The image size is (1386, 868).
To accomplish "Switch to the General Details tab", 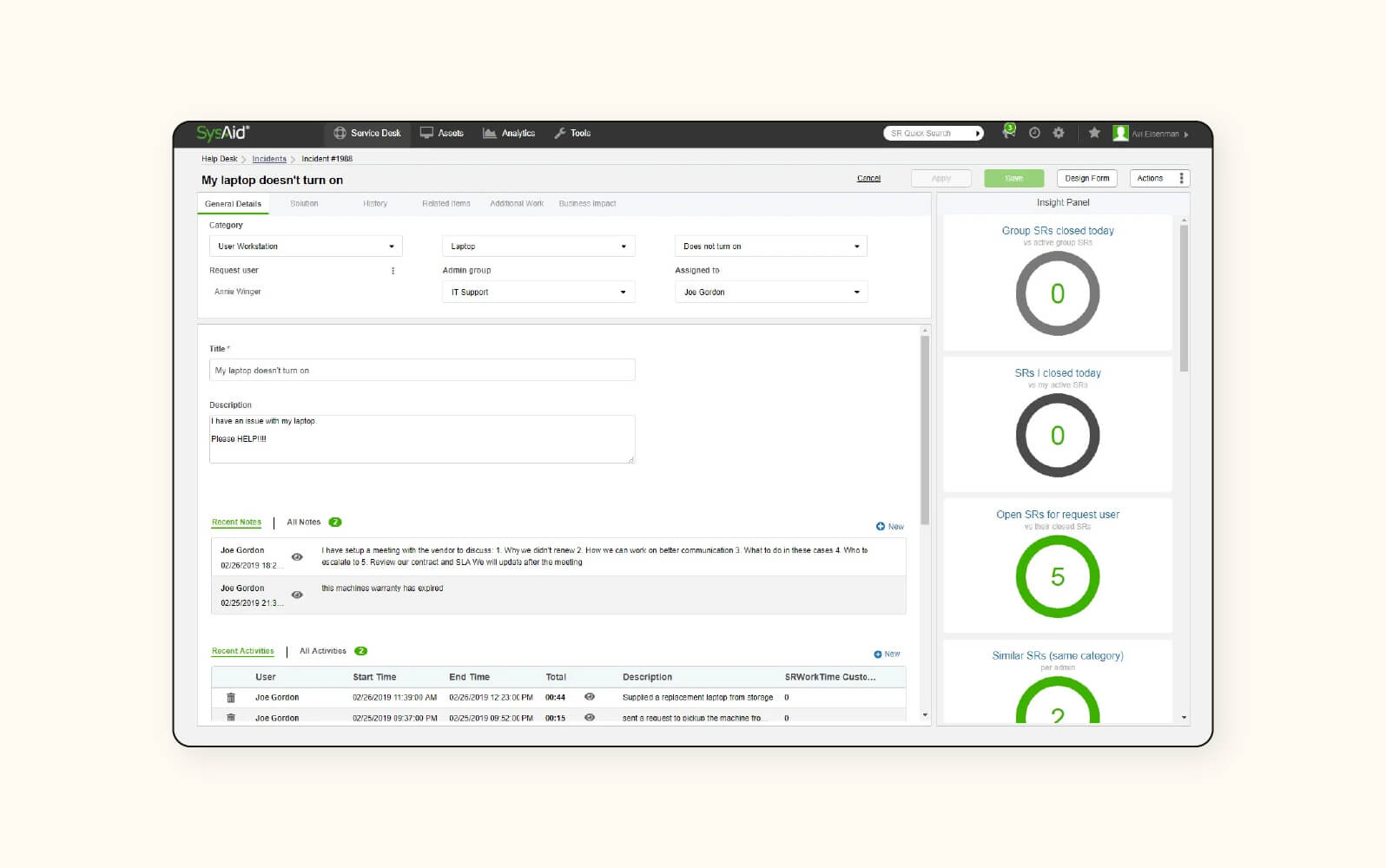I will coord(233,204).
